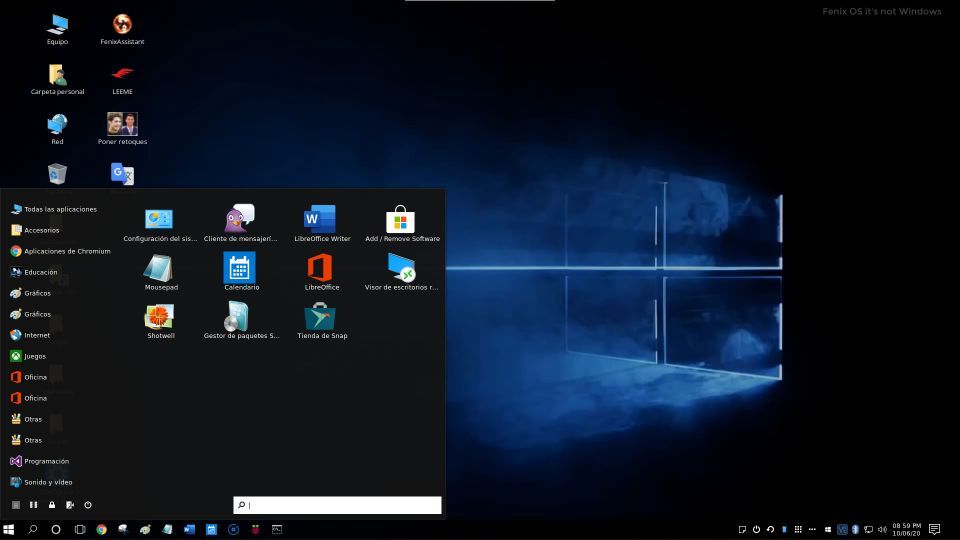The height and width of the screenshot is (540, 960).
Task: Click the power icon in start menu footer
Action: [88, 505]
